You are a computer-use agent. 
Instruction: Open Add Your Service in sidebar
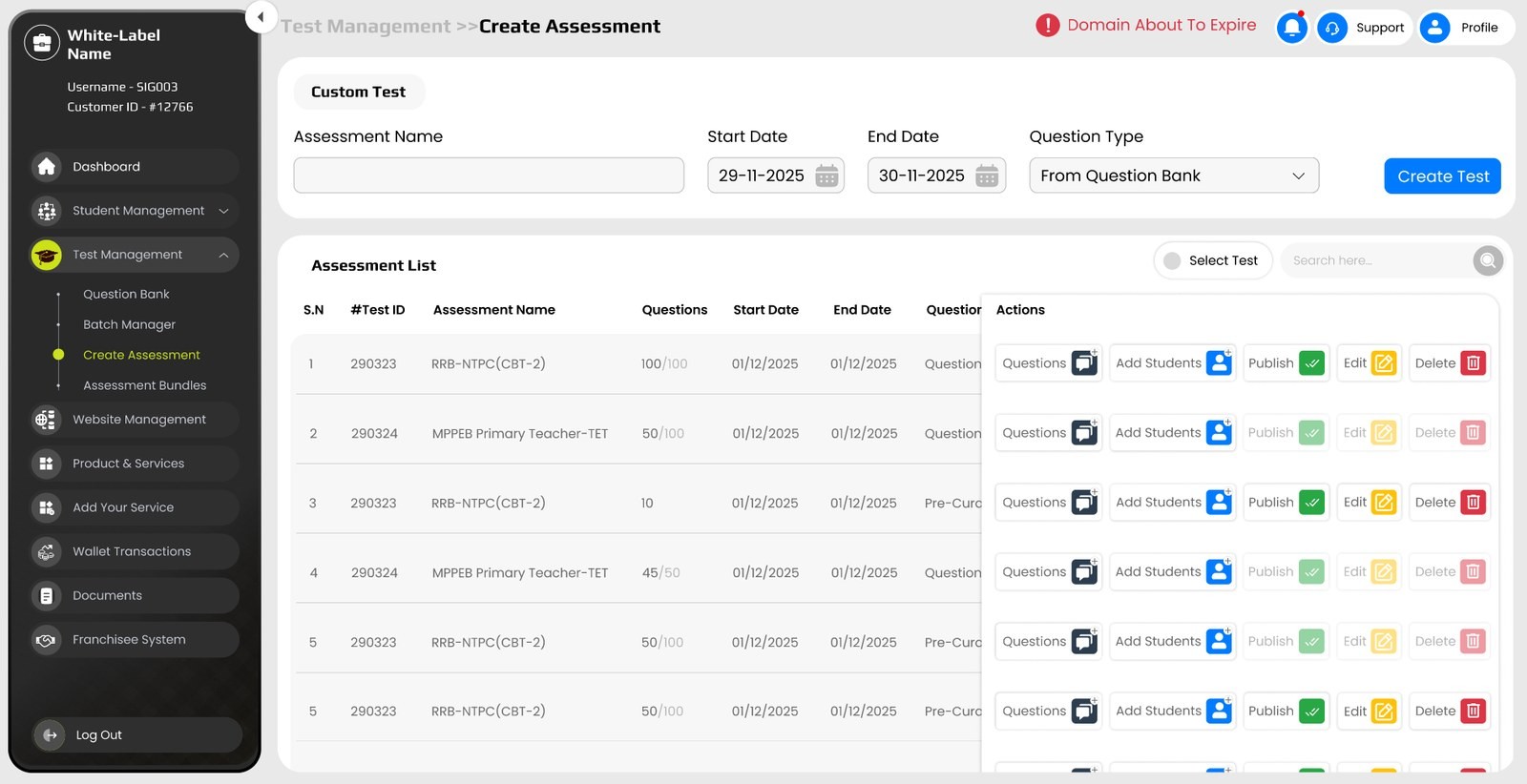tap(134, 507)
